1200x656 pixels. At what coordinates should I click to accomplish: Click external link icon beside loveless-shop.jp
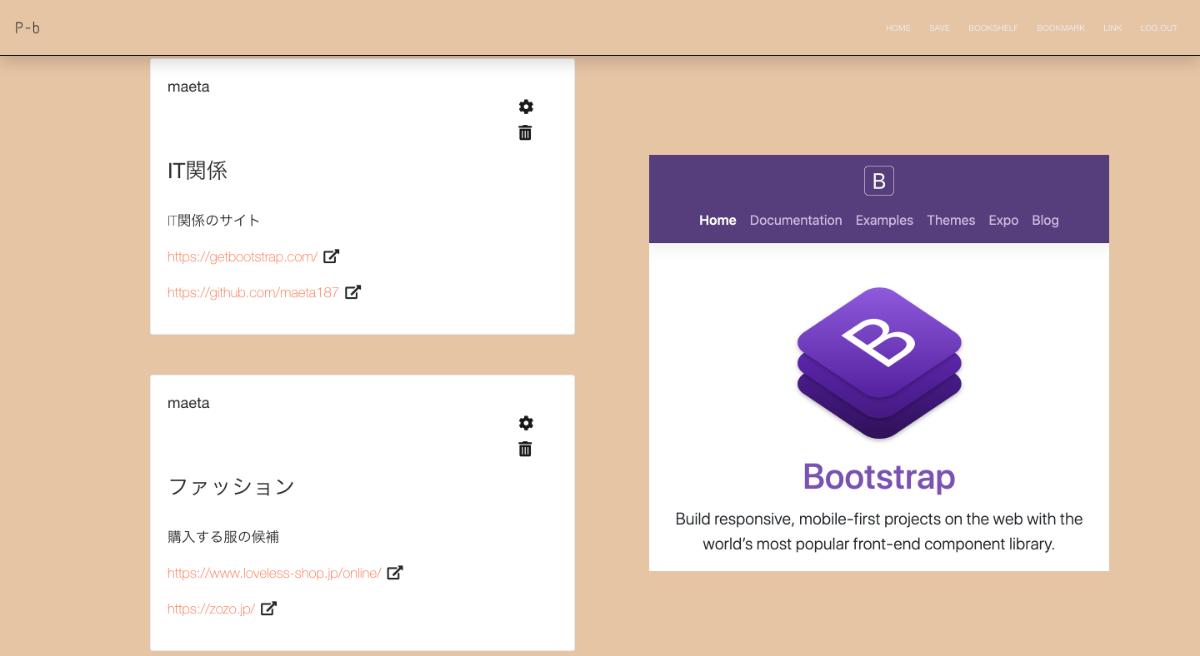pos(395,572)
